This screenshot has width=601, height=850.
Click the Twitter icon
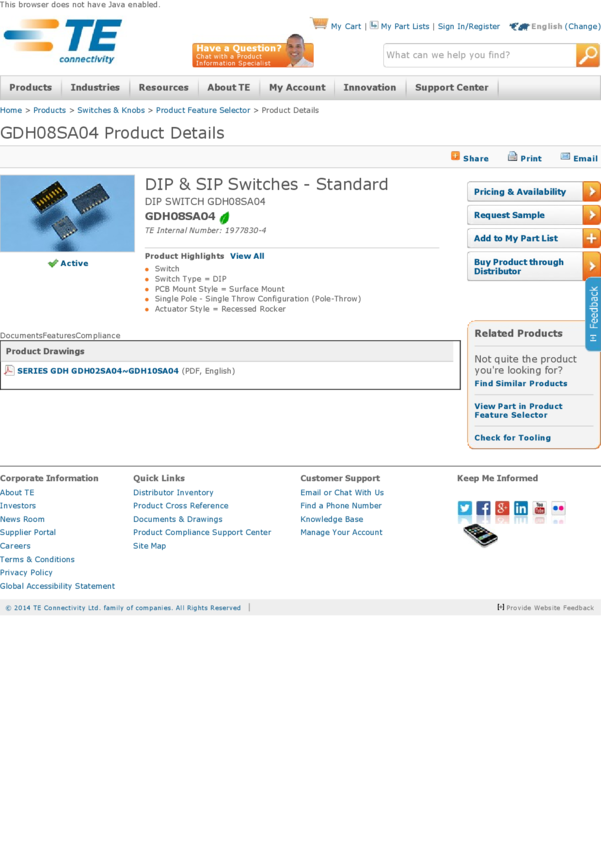pyautogui.click(x=464, y=508)
